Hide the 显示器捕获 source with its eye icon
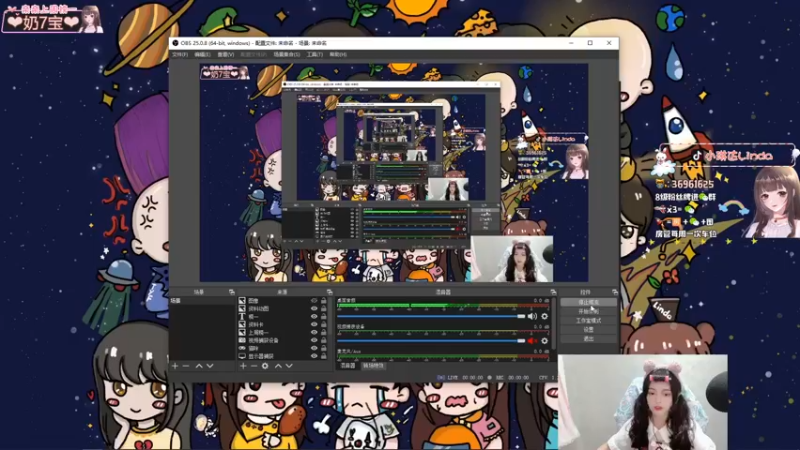800x450 pixels. 314,356
